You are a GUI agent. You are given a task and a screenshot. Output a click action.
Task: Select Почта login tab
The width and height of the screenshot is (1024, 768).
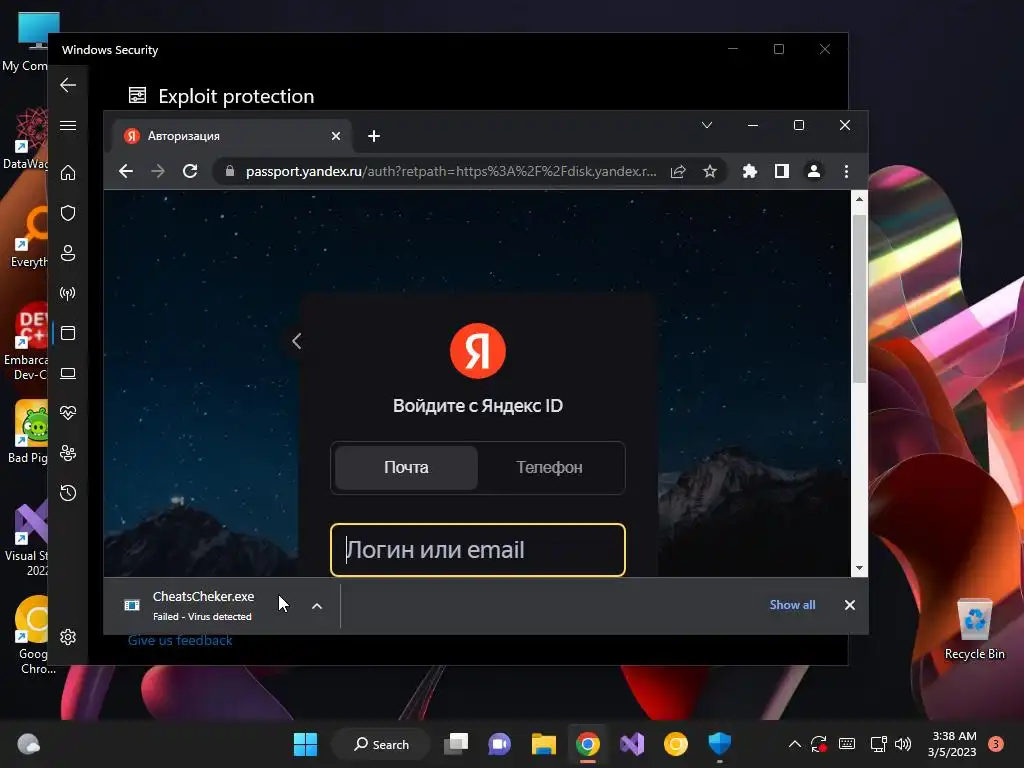point(406,468)
